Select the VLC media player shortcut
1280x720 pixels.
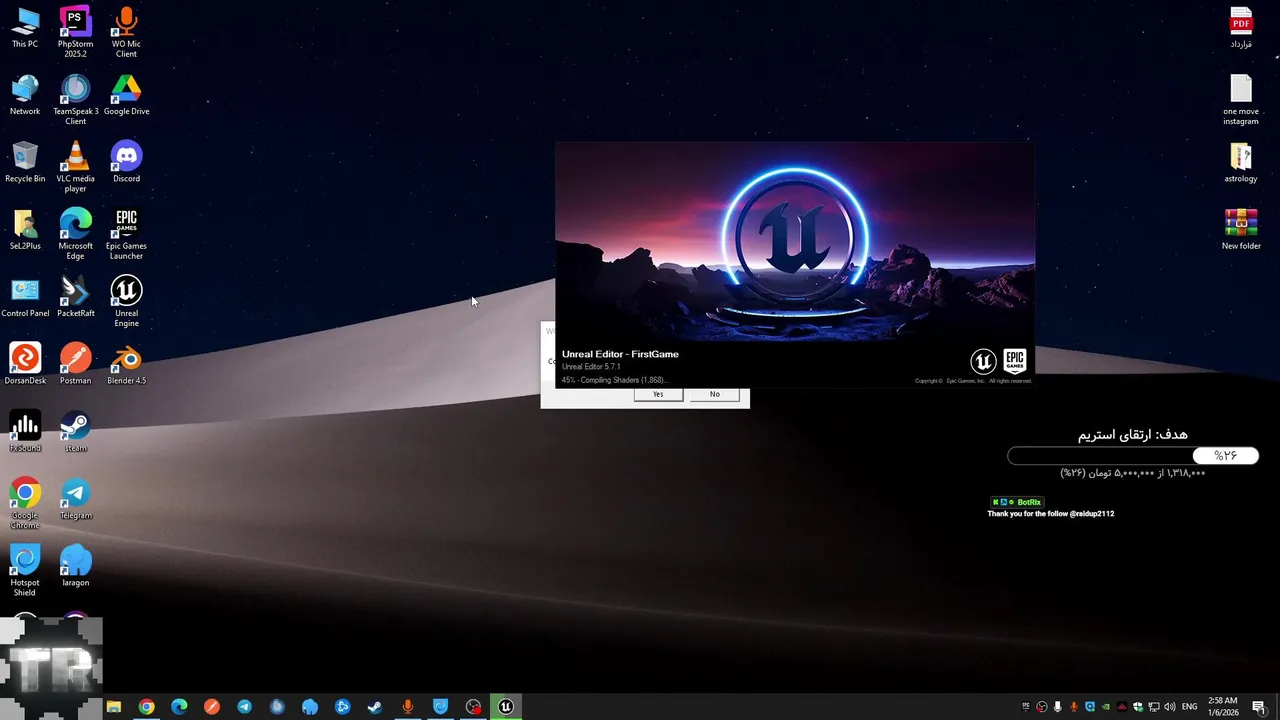point(75,166)
